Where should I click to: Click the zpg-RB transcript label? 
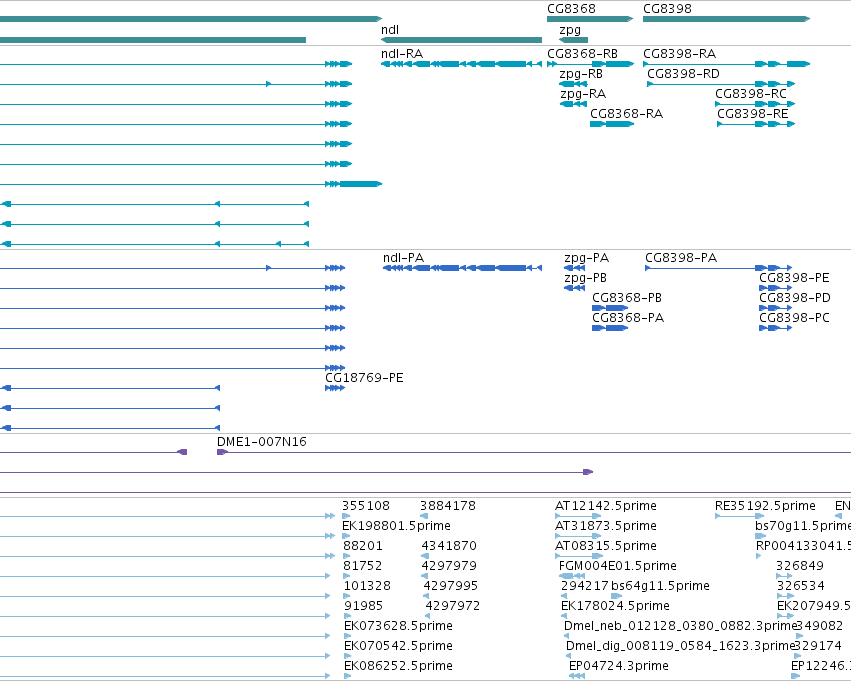coord(581,74)
